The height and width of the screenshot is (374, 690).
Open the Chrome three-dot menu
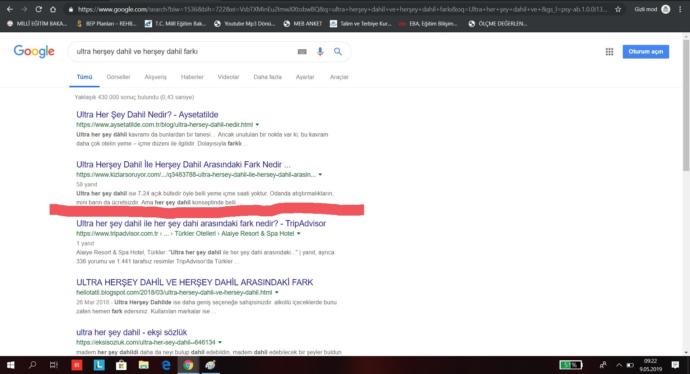point(681,9)
